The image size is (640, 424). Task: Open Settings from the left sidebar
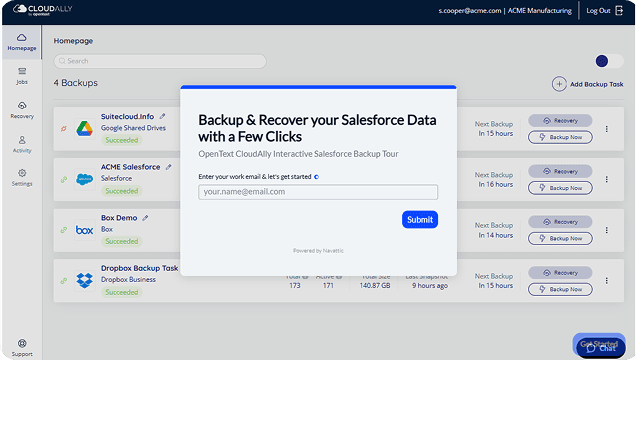tap(21, 177)
